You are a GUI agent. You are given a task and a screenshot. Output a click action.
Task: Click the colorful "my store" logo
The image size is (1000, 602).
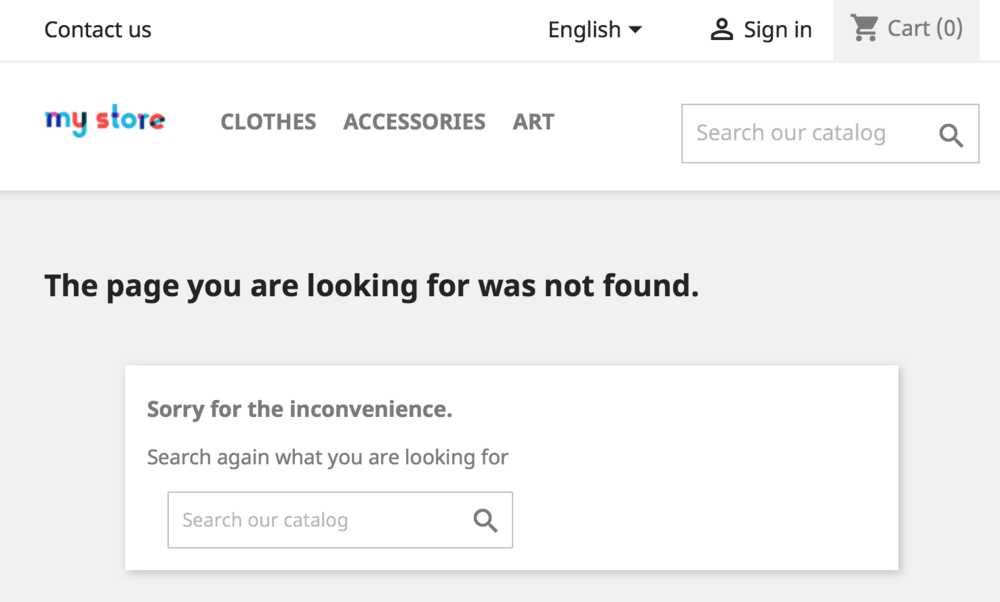104,121
